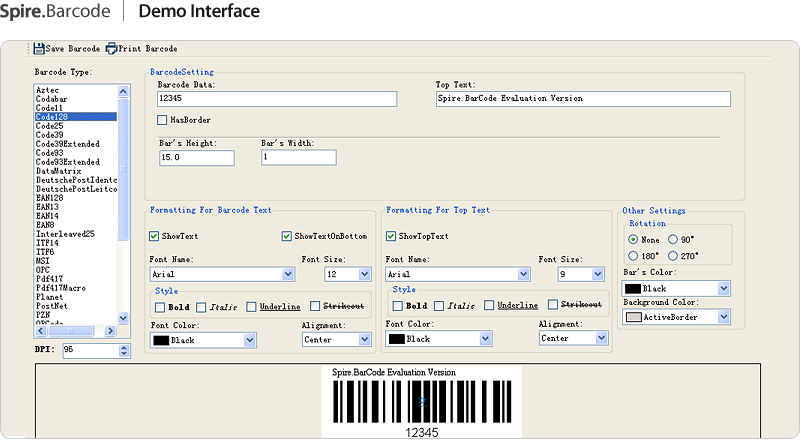Select DataMatrix barcode type
800x440 pixels.
tap(59, 171)
